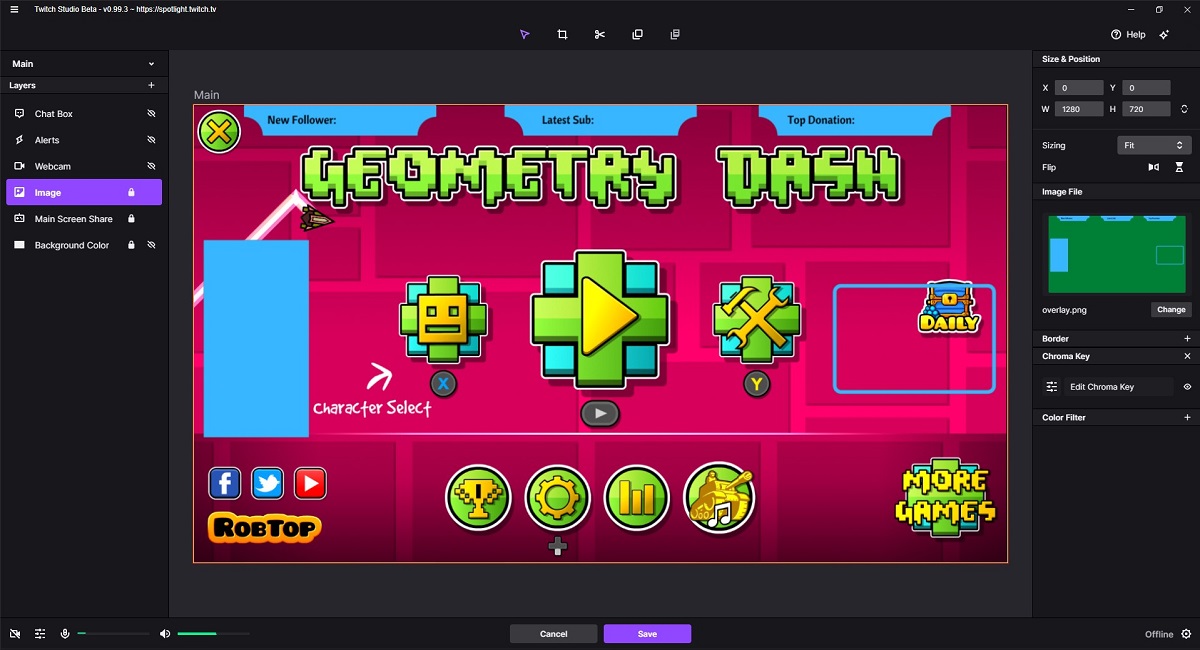Select the scissors cut tool
The width and height of the screenshot is (1200, 650).
pyautogui.click(x=600, y=34)
